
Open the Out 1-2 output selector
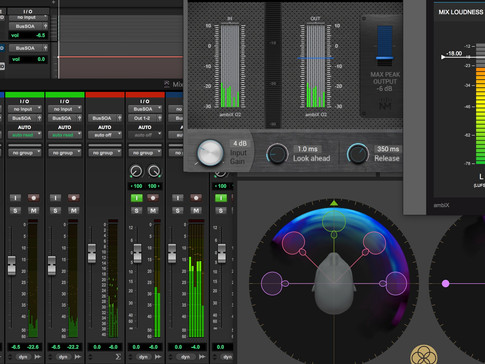(x=143, y=118)
